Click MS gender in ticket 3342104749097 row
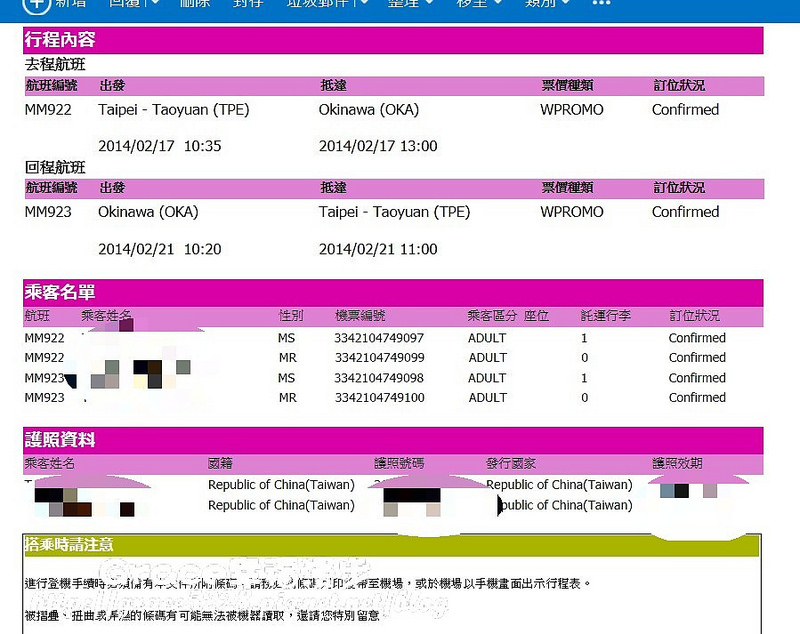The image size is (800, 634). tap(286, 338)
